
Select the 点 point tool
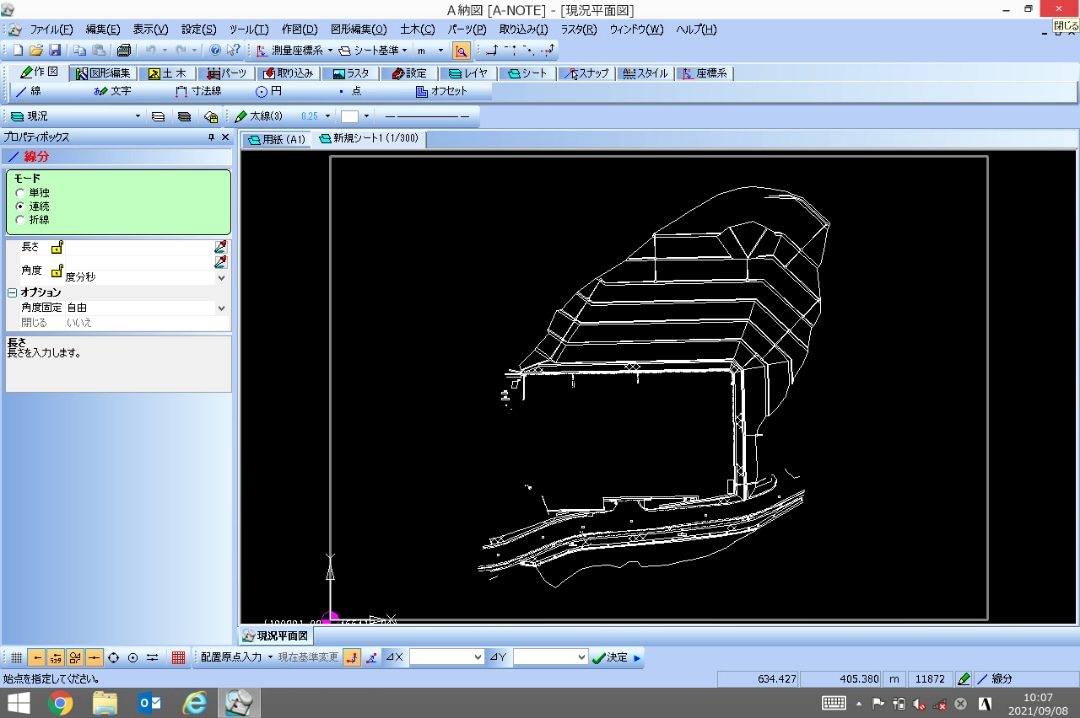click(x=350, y=91)
